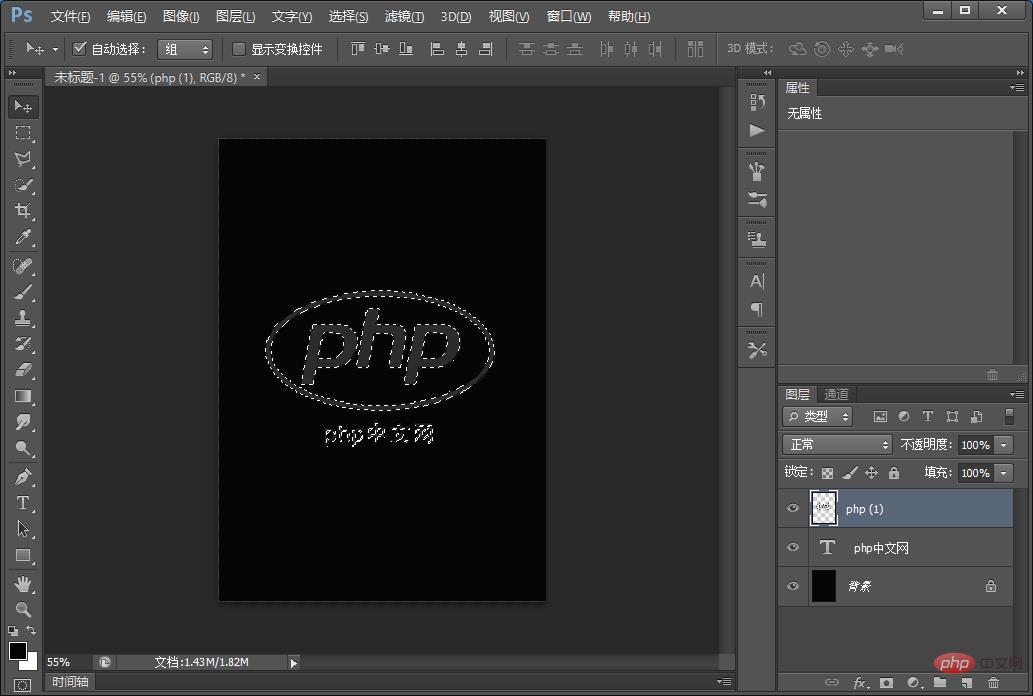Image resolution: width=1033 pixels, height=696 pixels.
Task: Open the 图层(L) menu
Action: coord(235,16)
